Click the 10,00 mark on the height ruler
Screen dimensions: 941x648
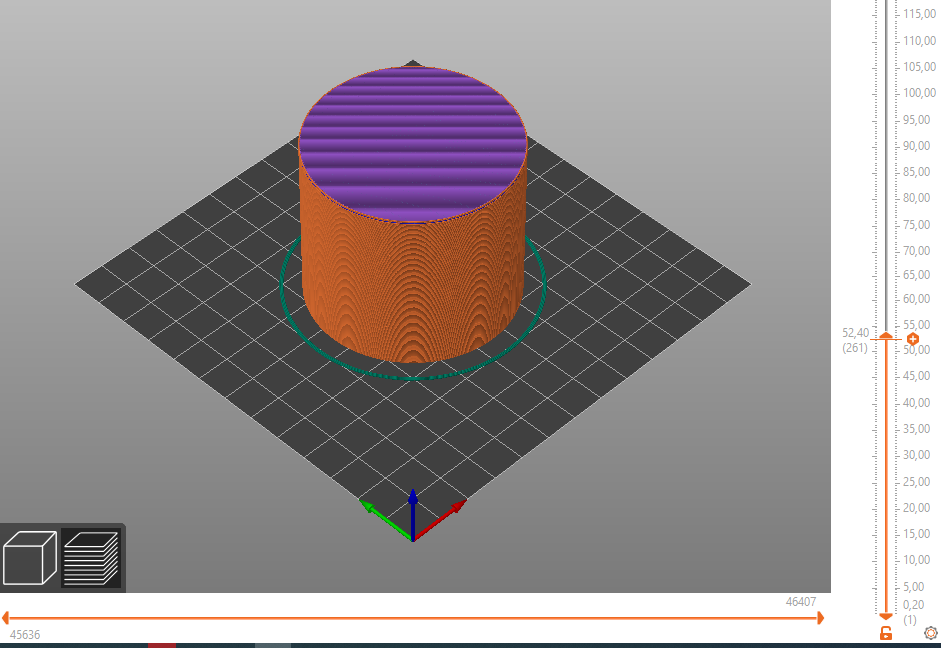pyautogui.click(x=916, y=560)
